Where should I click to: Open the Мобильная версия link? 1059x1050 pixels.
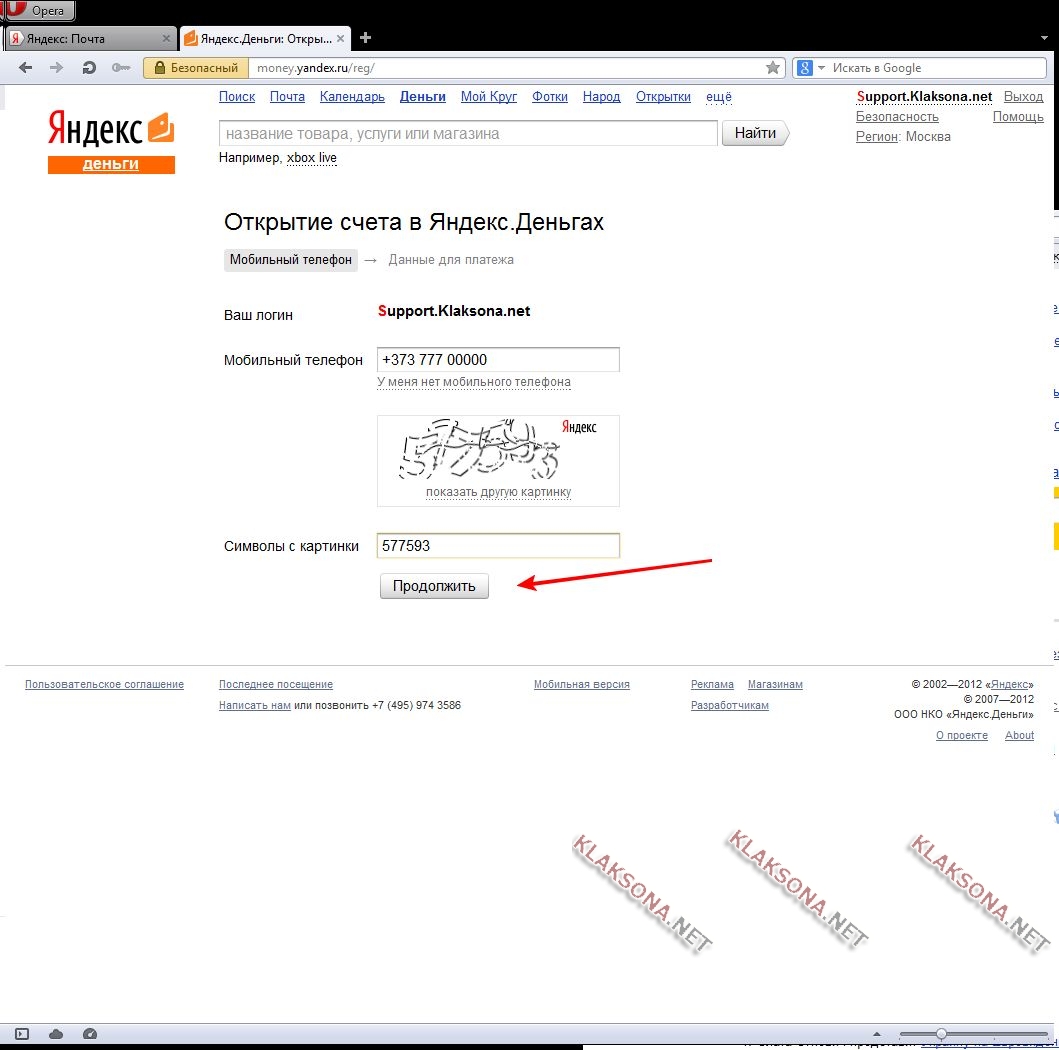tap(582, 684)
